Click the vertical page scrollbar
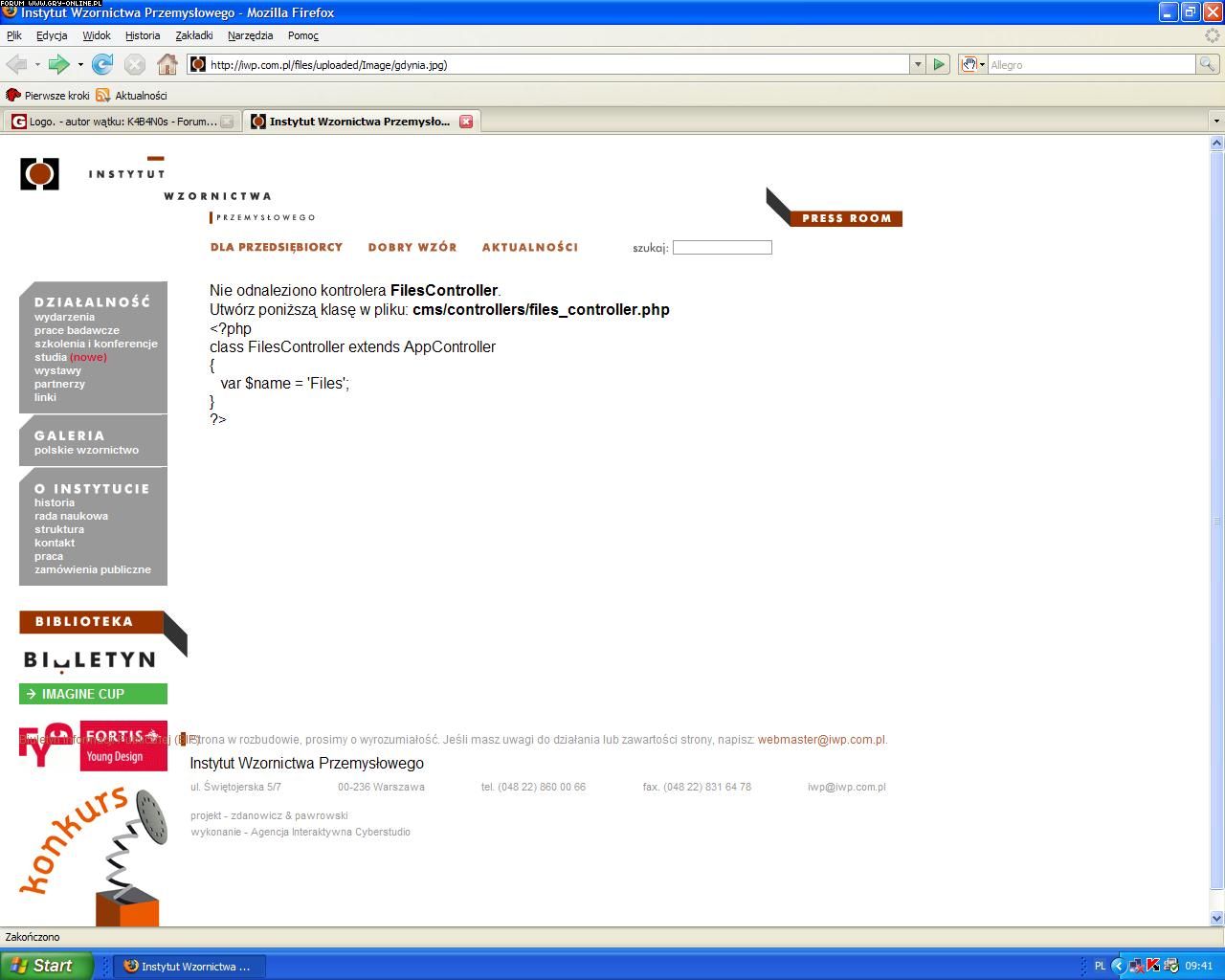The width and height of the screenshot is (1225, 980). [1216, 522]
